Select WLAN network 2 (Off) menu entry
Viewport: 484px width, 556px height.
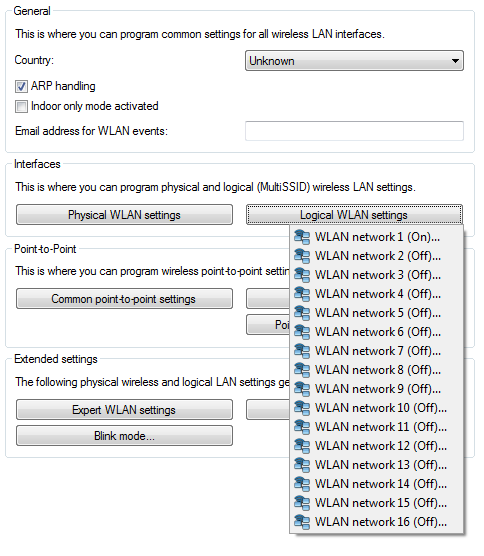click(x=377, y=256)
